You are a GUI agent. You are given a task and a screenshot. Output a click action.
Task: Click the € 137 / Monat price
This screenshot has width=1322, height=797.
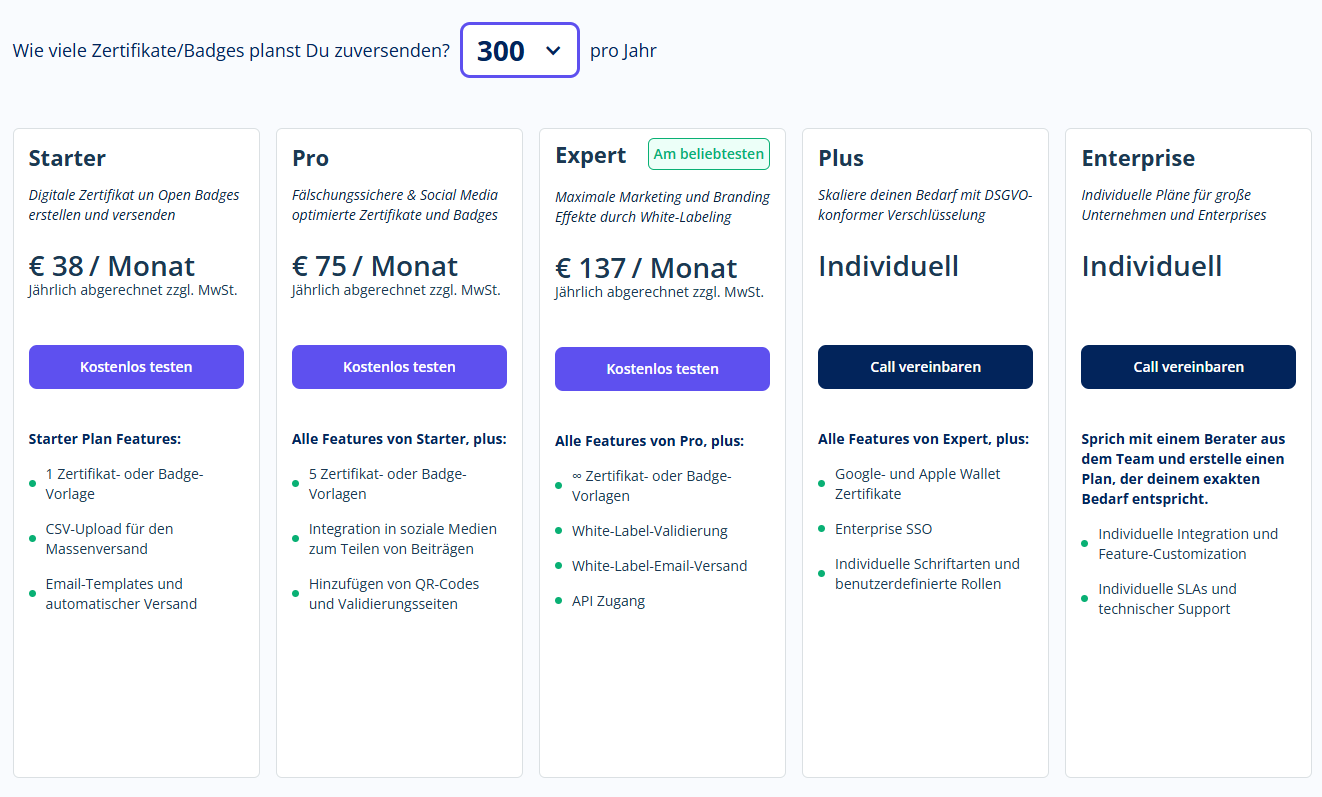[646, 268]
